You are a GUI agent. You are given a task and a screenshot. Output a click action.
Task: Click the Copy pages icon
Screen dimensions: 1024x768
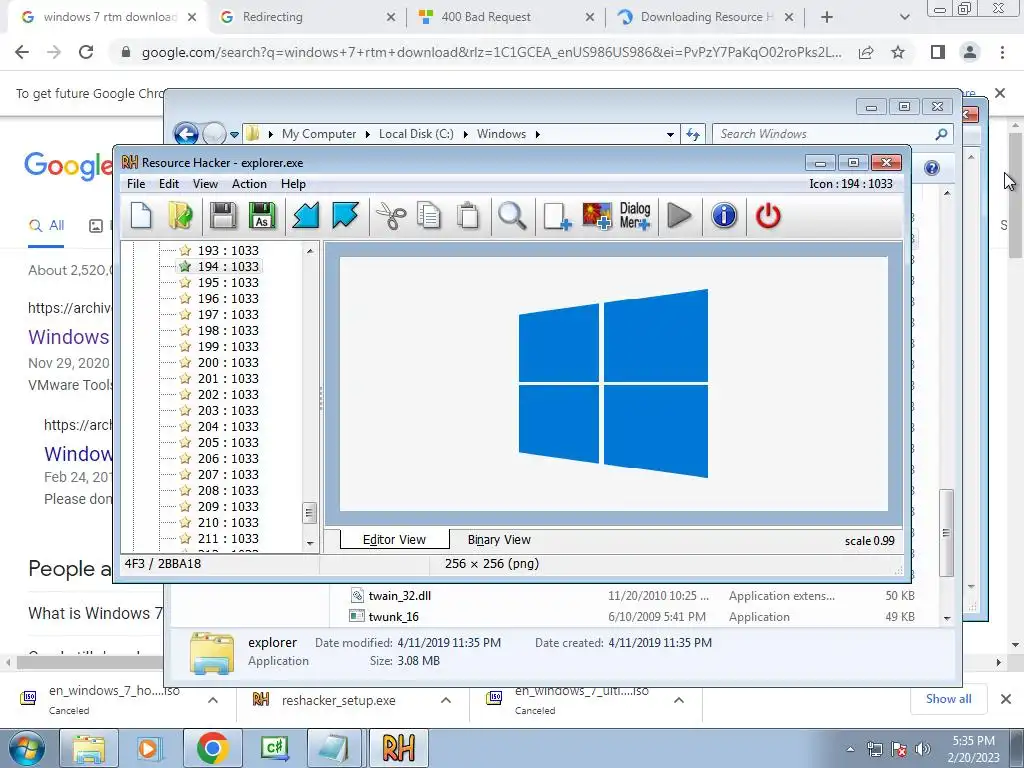429,216
